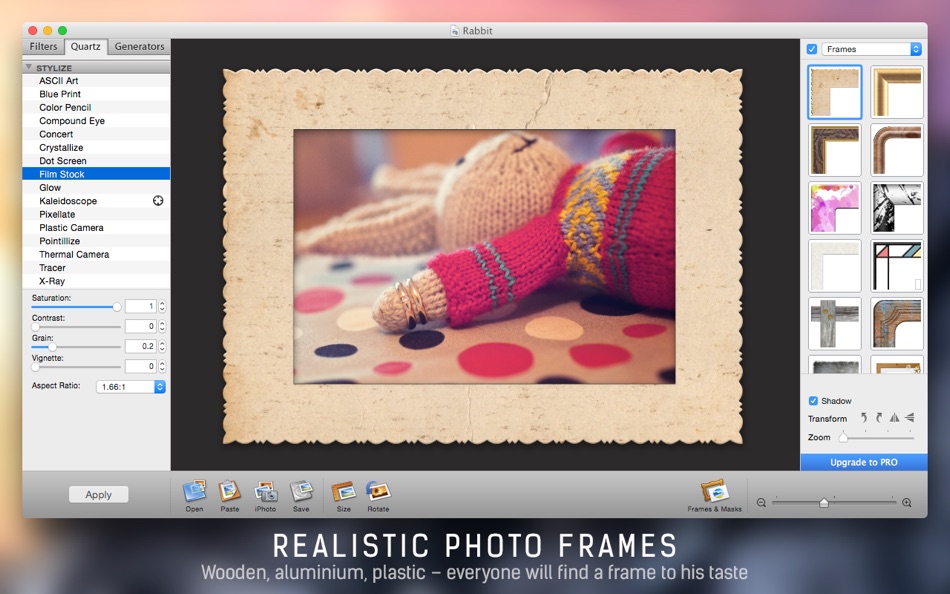
Task: Click the zoom in magnifier icon
Action: click(907, 502)
